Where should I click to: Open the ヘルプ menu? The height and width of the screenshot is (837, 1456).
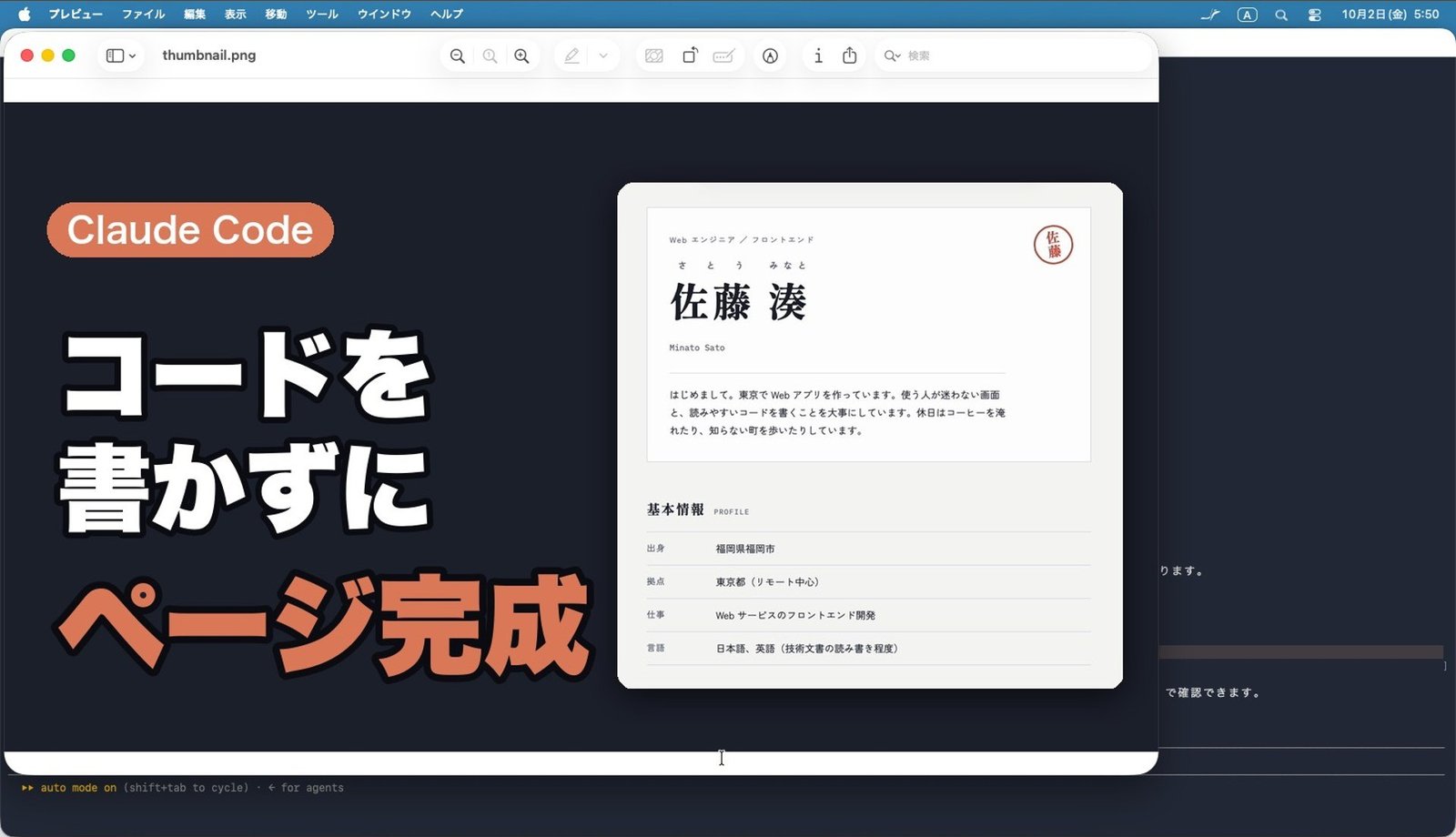click(x=447, y=14)
